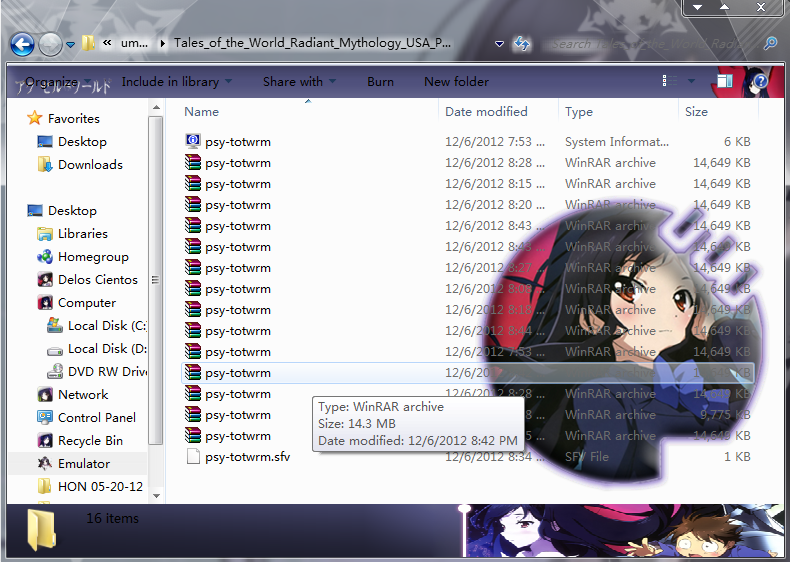
Task: Open the recent pages dropdown next to Forward
Action: [x=71, y=45]
